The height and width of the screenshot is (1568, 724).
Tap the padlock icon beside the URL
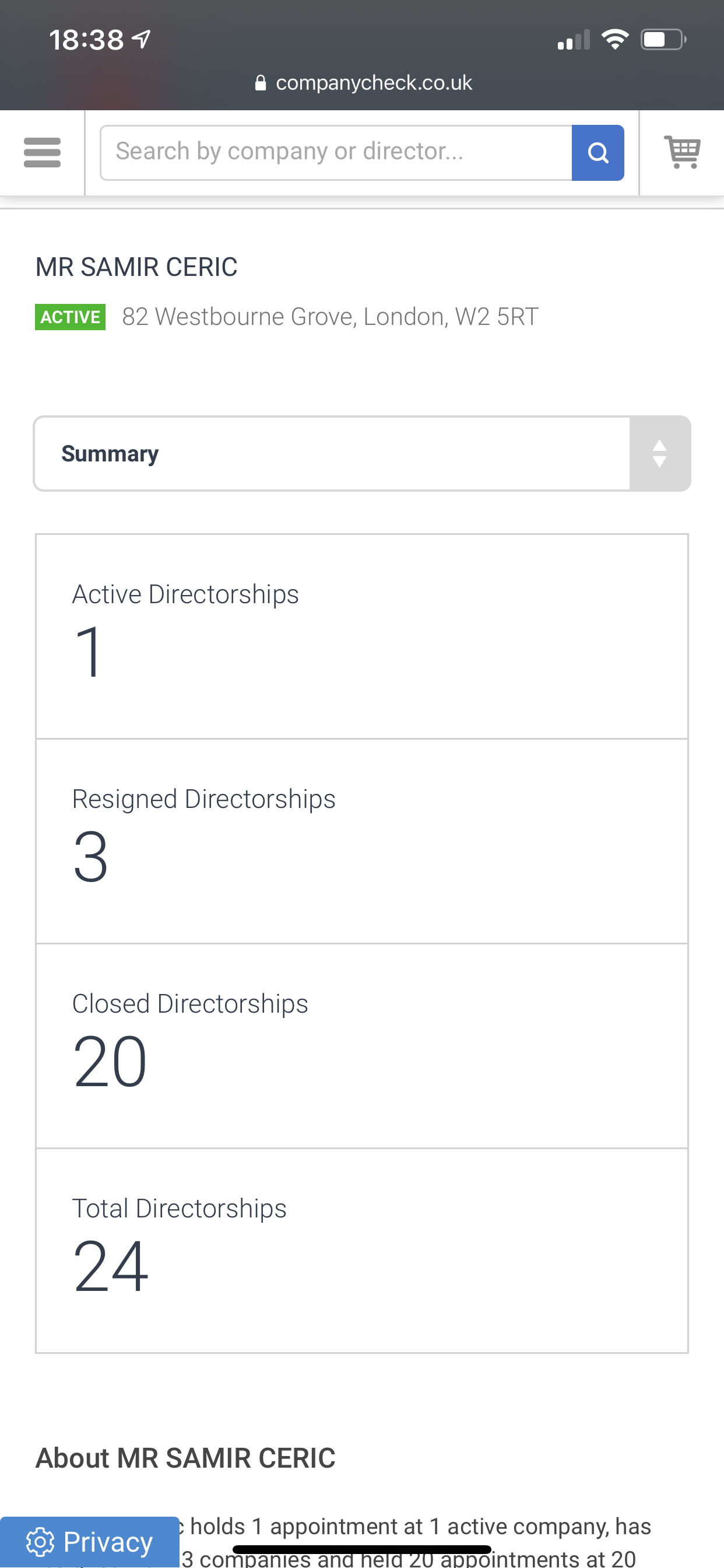tap(261, 83)
